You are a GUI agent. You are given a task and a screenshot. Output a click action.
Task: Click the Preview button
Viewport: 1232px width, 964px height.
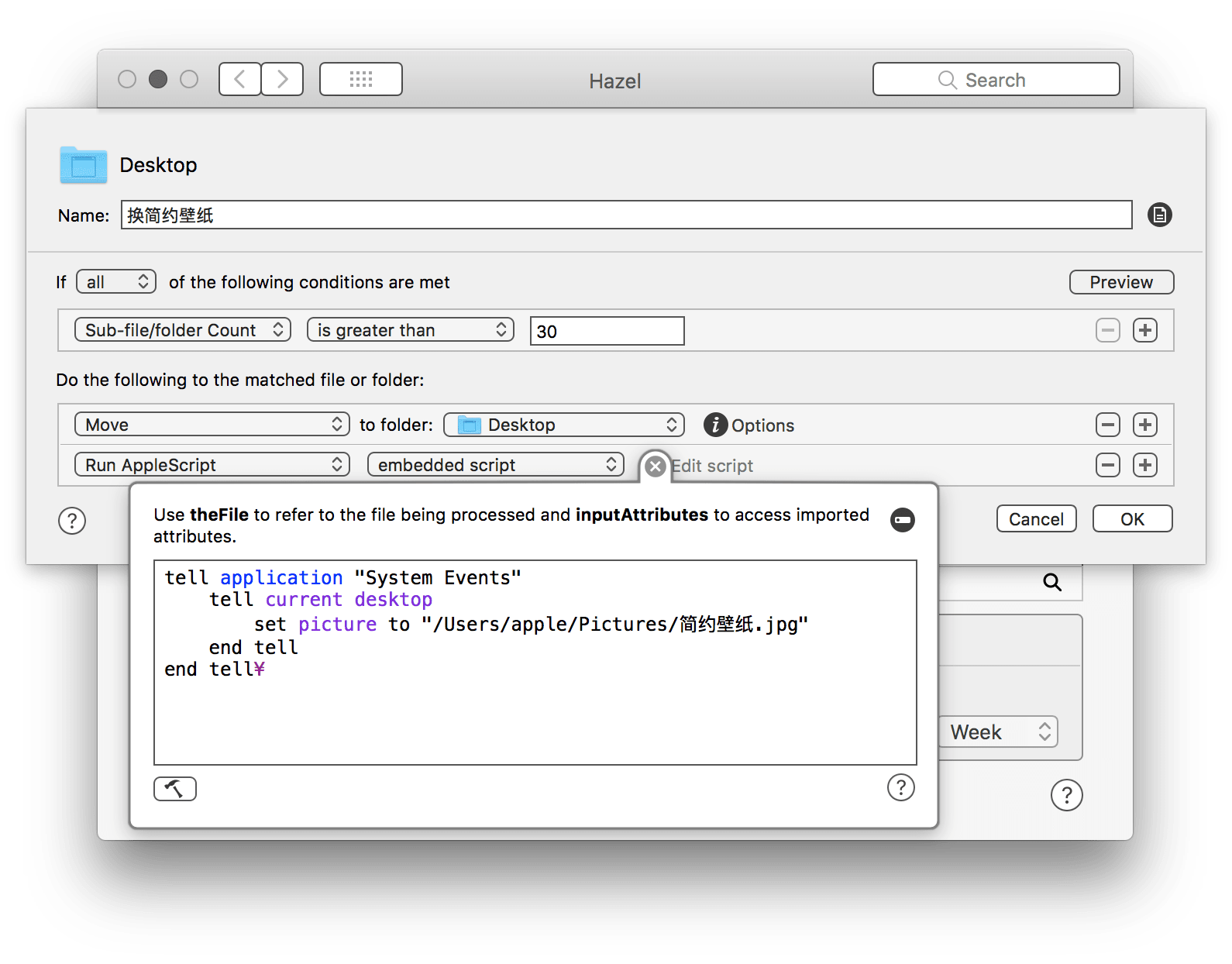click(x=1120, y=282)
